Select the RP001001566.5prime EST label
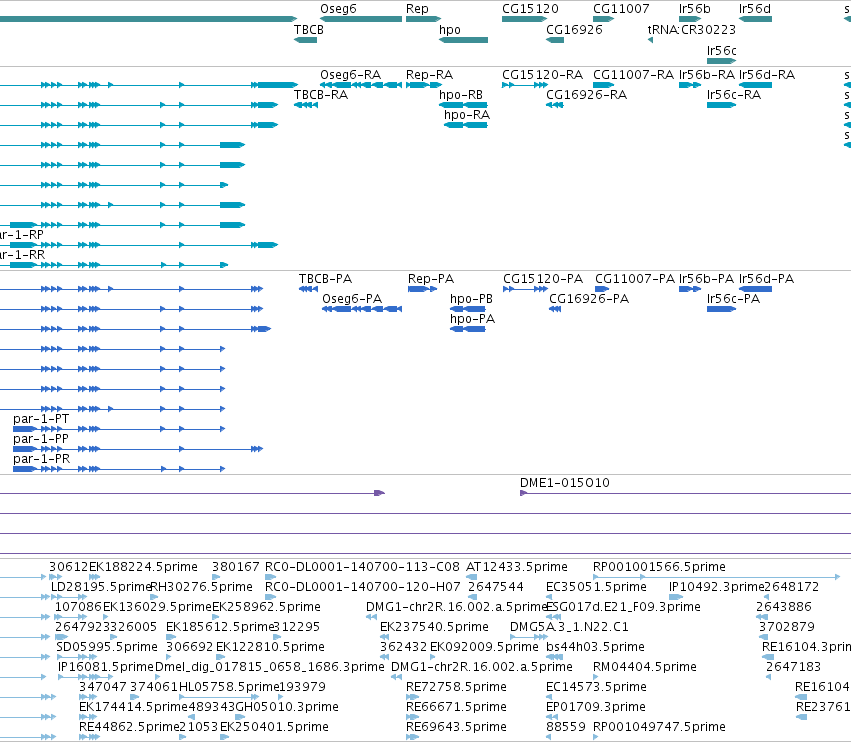The image size is (851, 742). point(659,567)
